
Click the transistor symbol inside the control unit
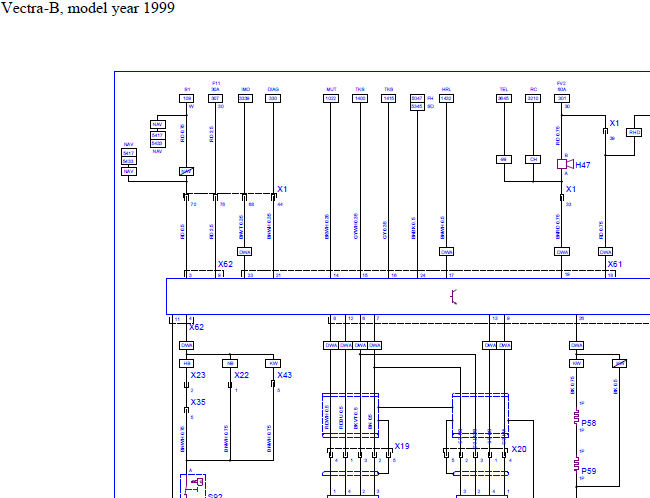coord(454,297)
